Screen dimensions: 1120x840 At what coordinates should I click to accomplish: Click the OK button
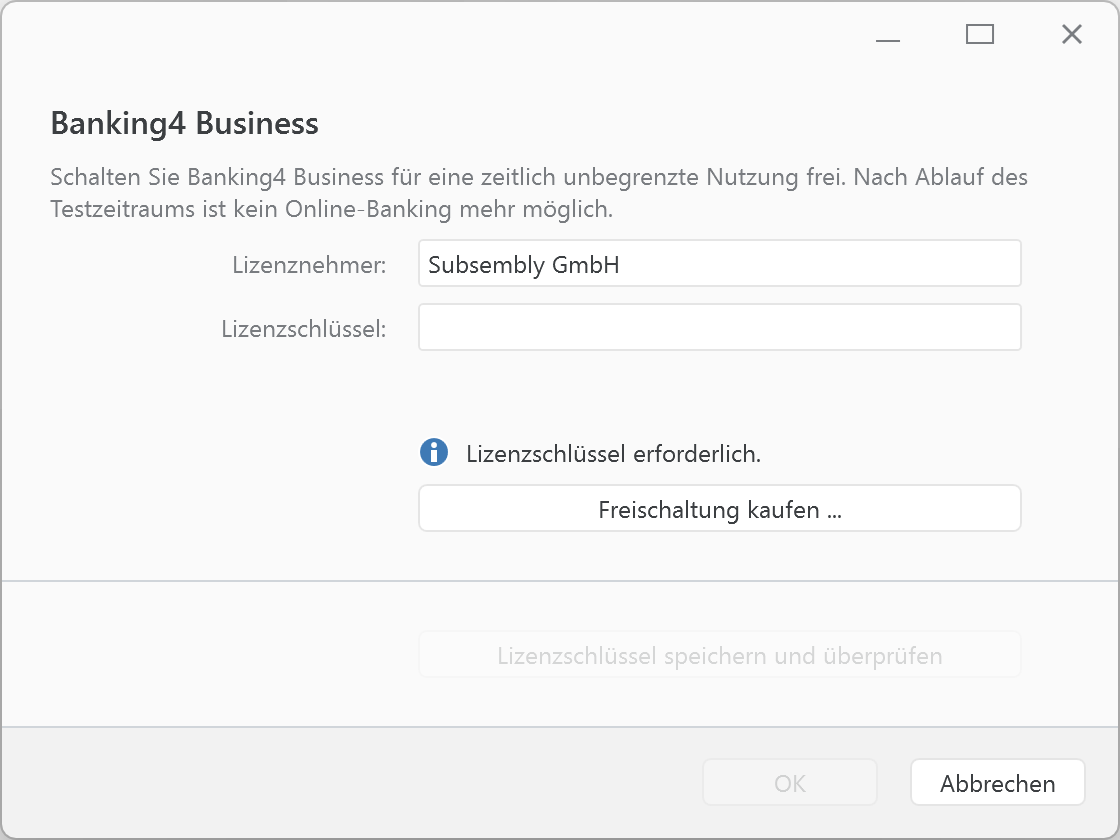click(790, 782)
